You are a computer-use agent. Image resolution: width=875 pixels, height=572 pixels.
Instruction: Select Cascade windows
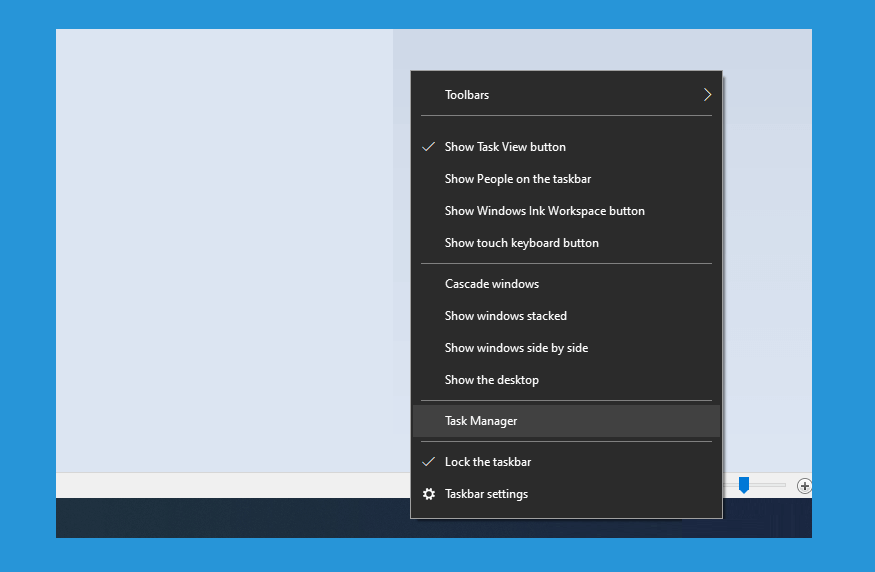tap(566, 284)
